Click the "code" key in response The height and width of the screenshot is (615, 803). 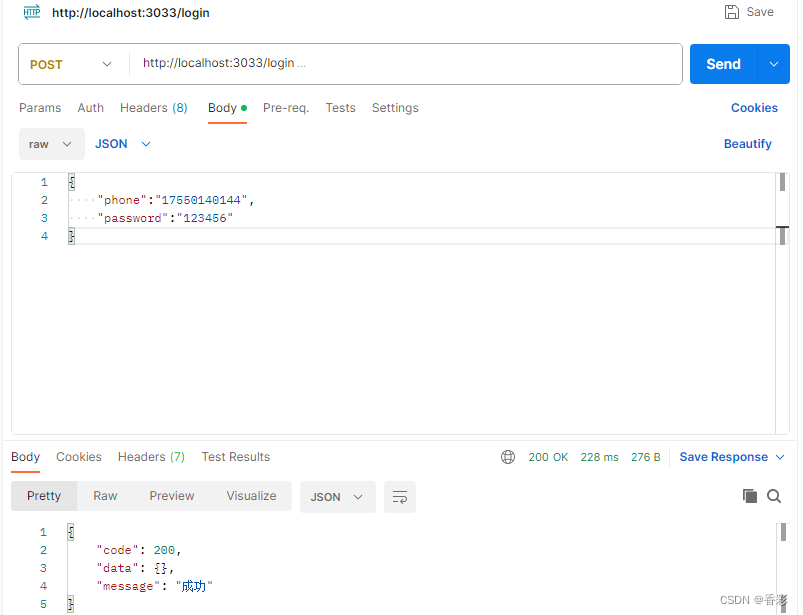(117, 550)
